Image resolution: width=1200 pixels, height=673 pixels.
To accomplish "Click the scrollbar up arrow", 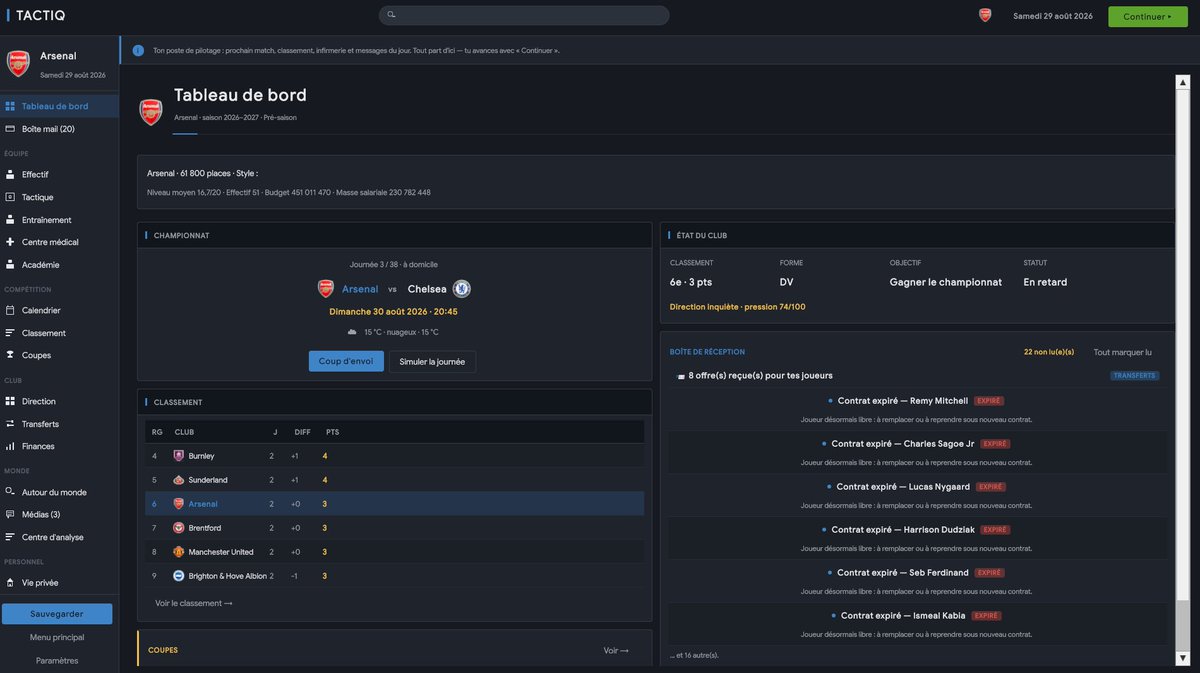I will (x=1183, y=83).
